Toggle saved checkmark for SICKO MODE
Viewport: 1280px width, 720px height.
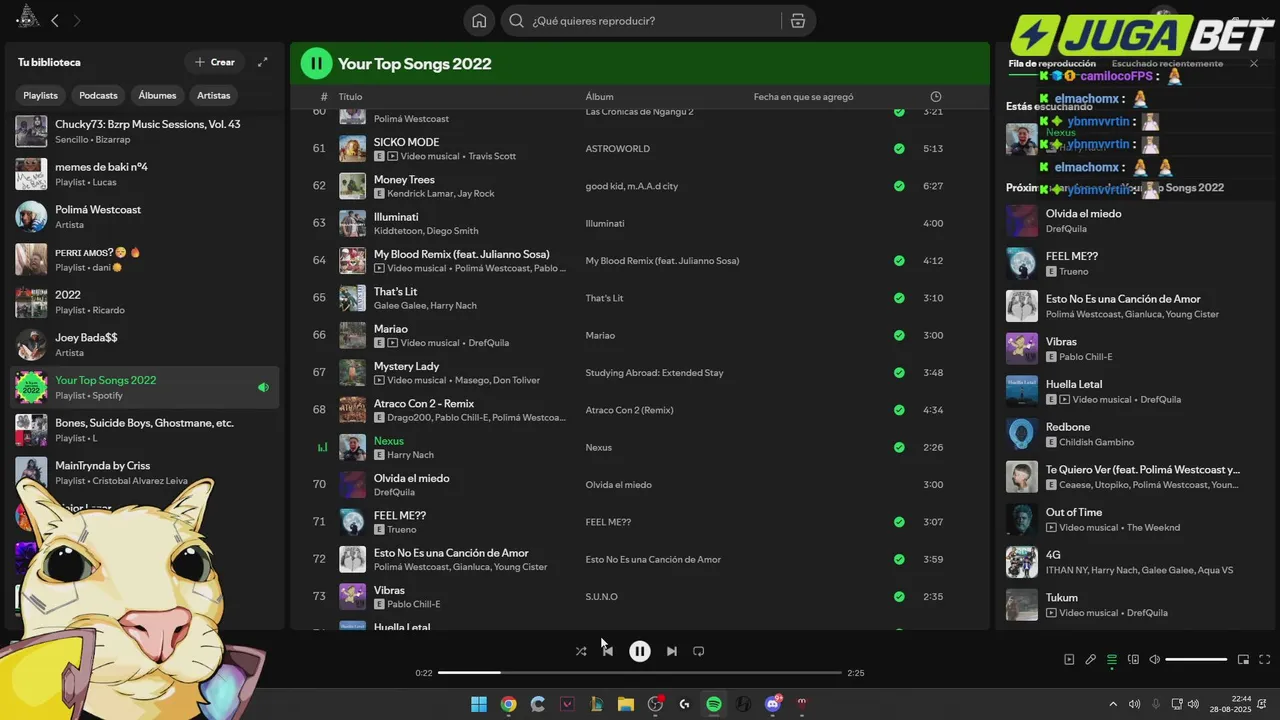click(899, 149)
